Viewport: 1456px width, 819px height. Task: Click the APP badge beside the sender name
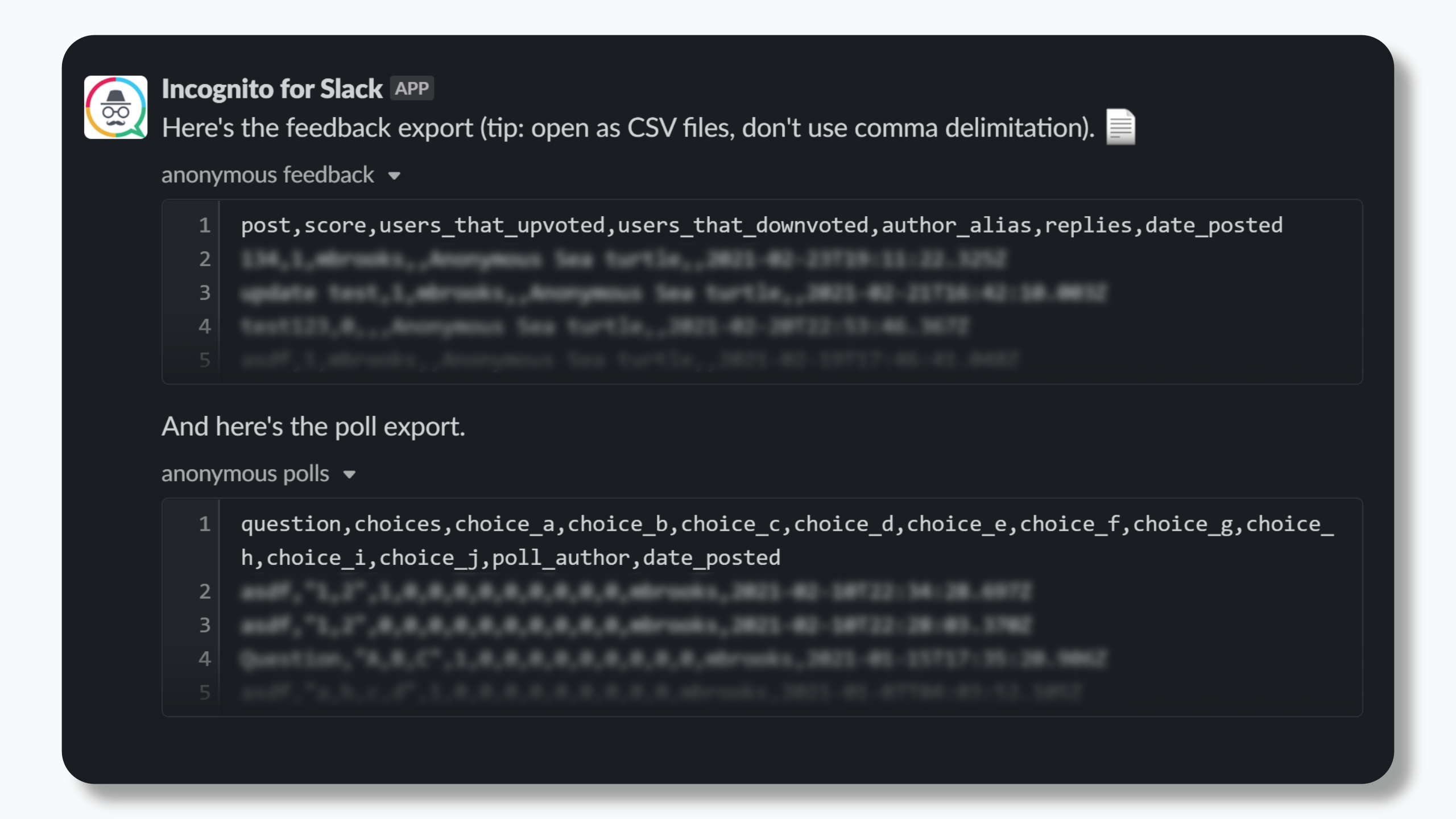click(412, 89)
